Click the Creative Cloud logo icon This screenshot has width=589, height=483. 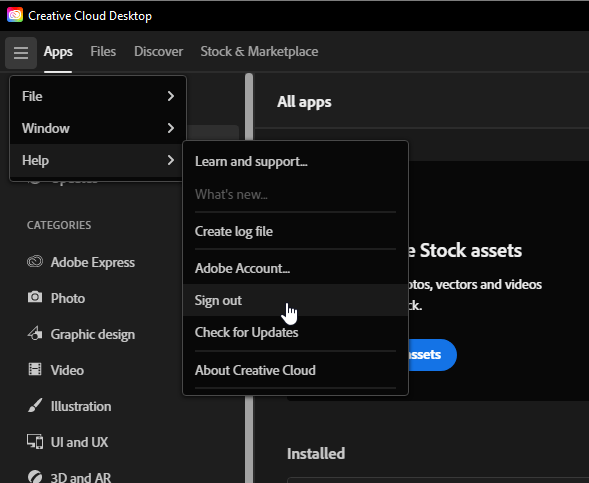pyautogui.click(x=15, y=15)
